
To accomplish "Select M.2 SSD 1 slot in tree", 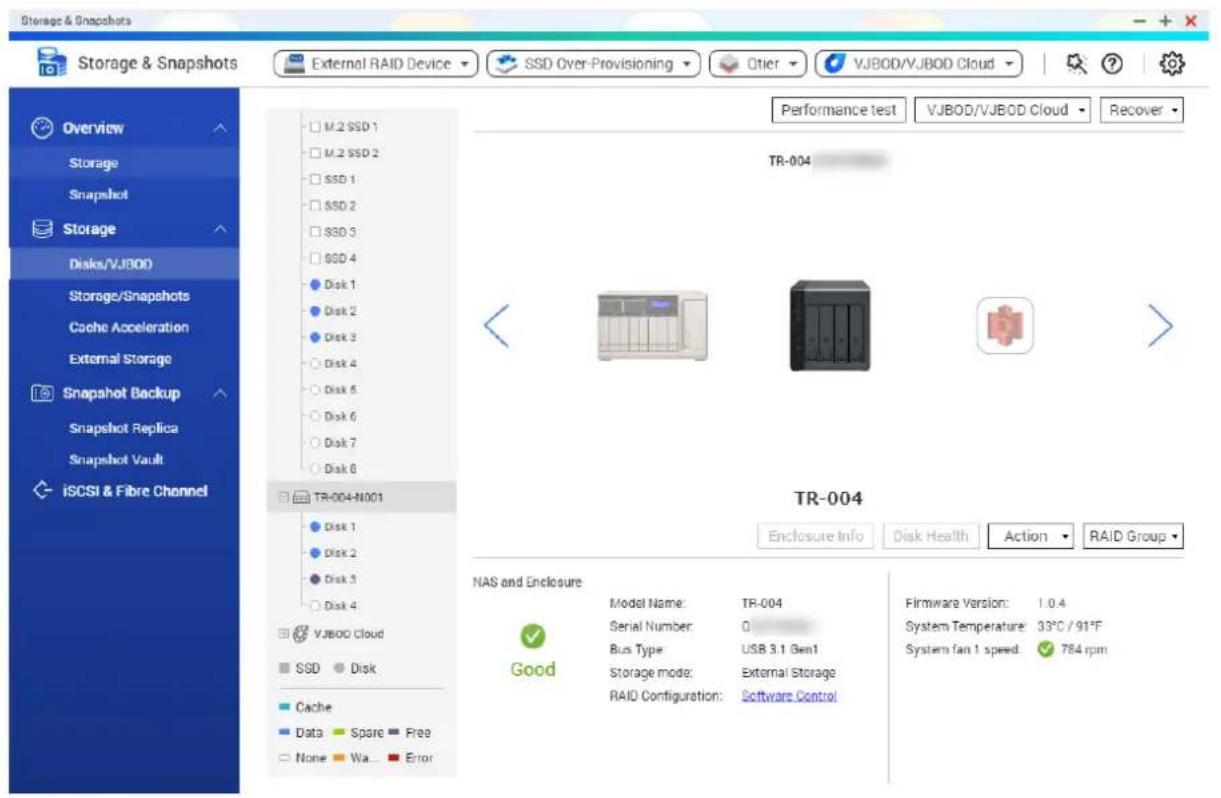I will pyautogui.click(x=343, y=127).
